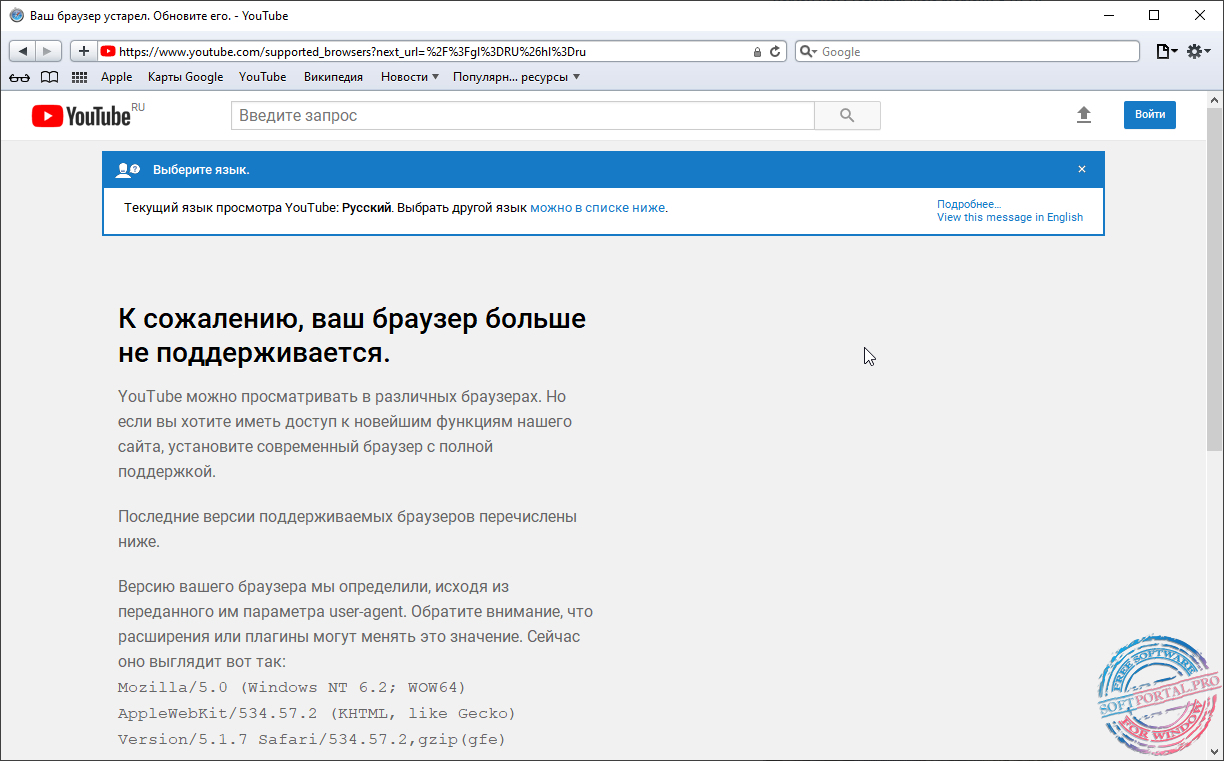Close the language selection banner

(x=1081, y=170)
